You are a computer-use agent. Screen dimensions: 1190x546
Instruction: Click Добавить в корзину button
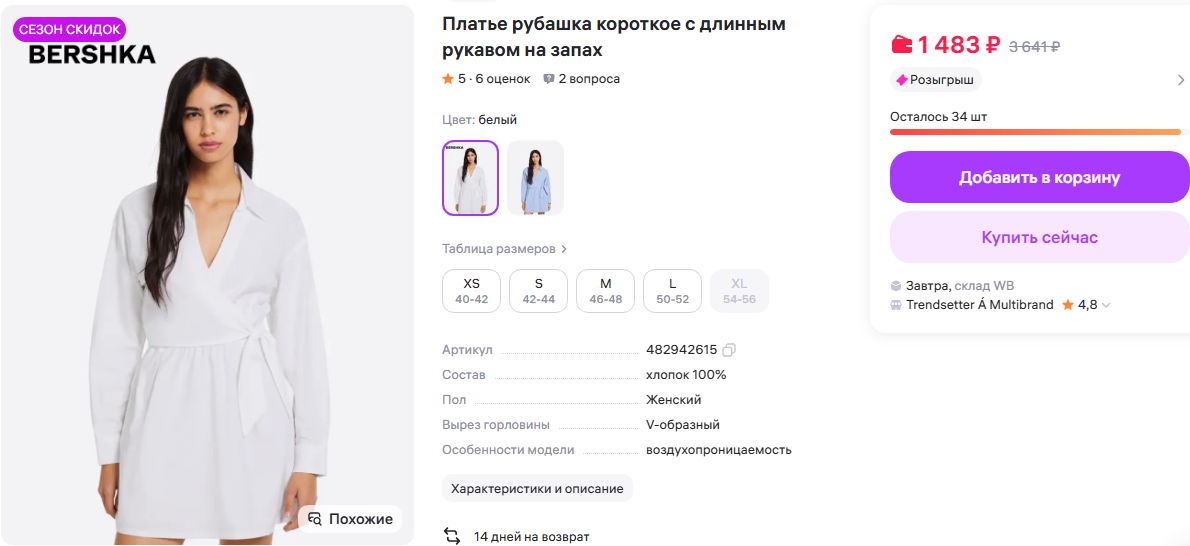click(x=1040, y=177)
